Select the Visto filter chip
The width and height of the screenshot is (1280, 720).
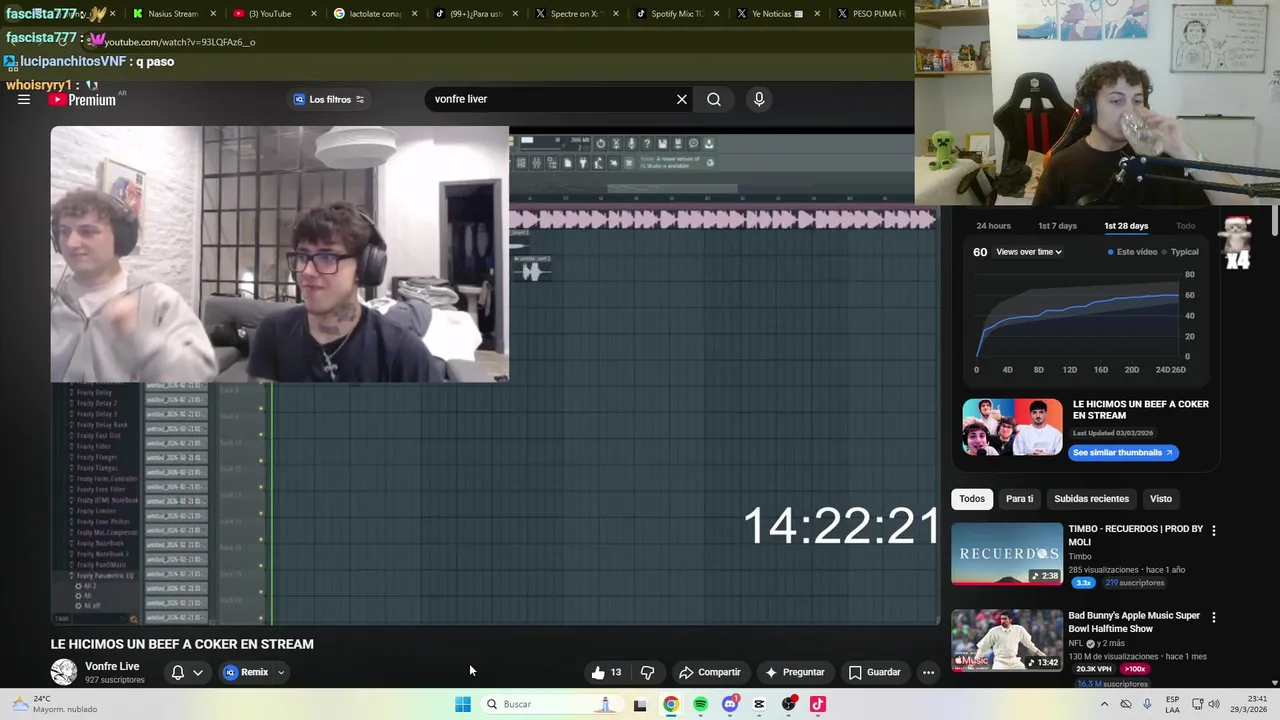point(1161,499)
